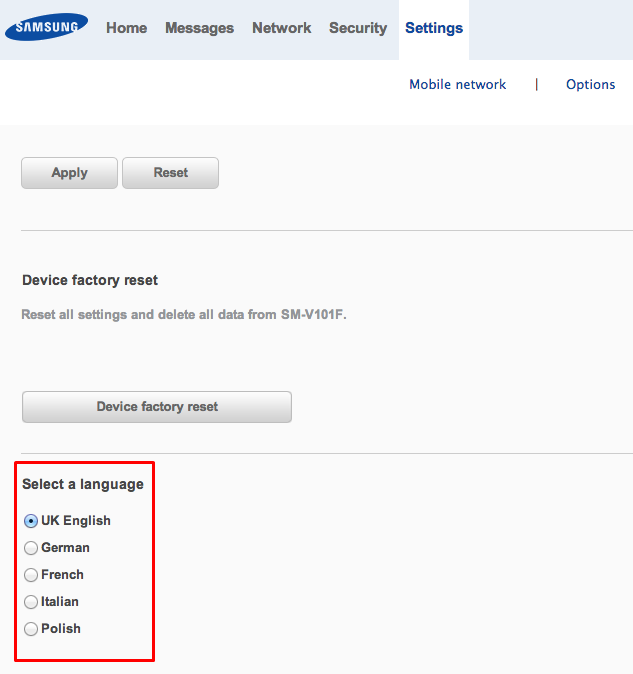This screenshot has height=674, width=633.
Task: Click the Device factory reset button
Action: pyautogui.click(x=157, y=407)
